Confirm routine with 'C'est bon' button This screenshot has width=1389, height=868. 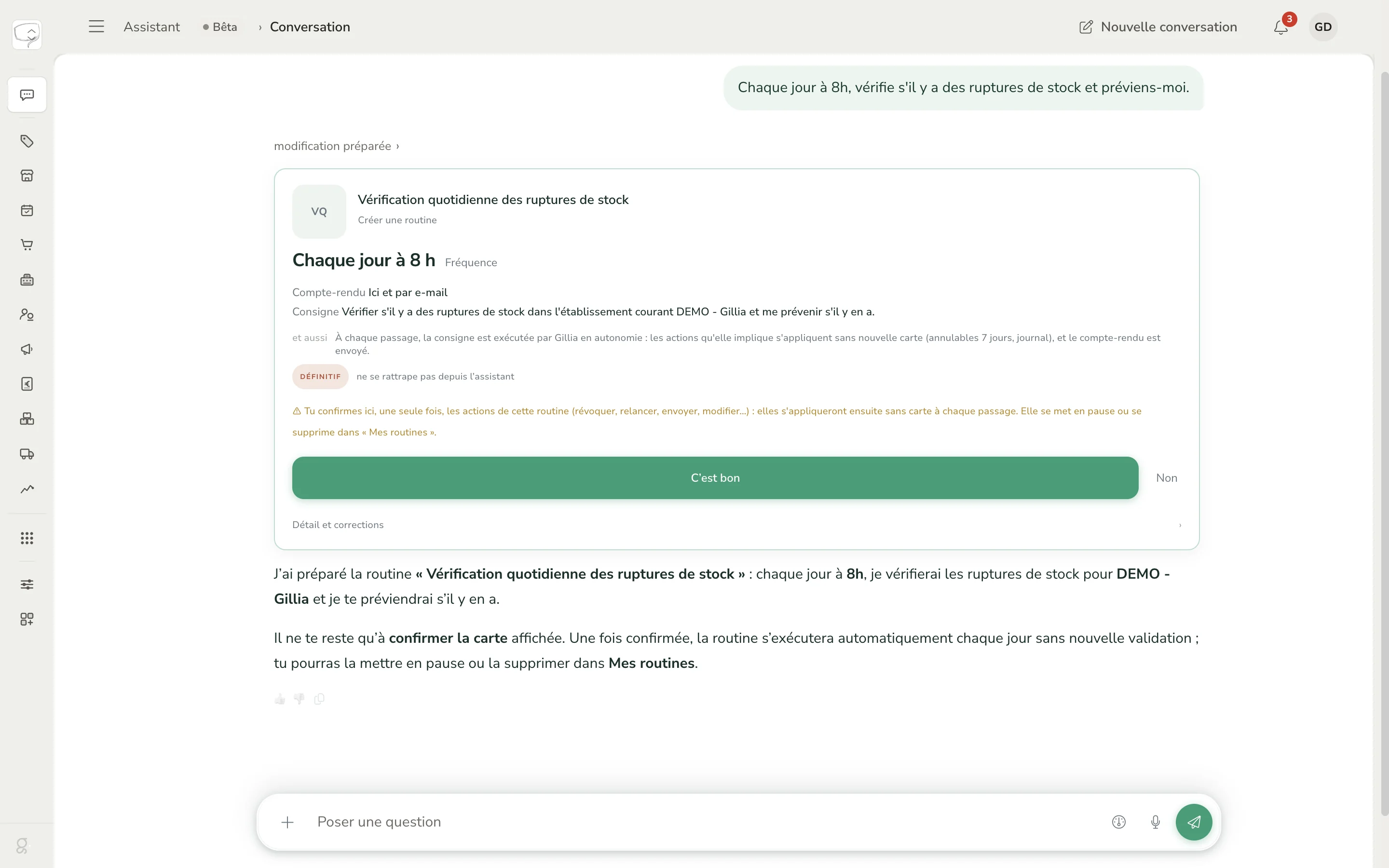715,477
